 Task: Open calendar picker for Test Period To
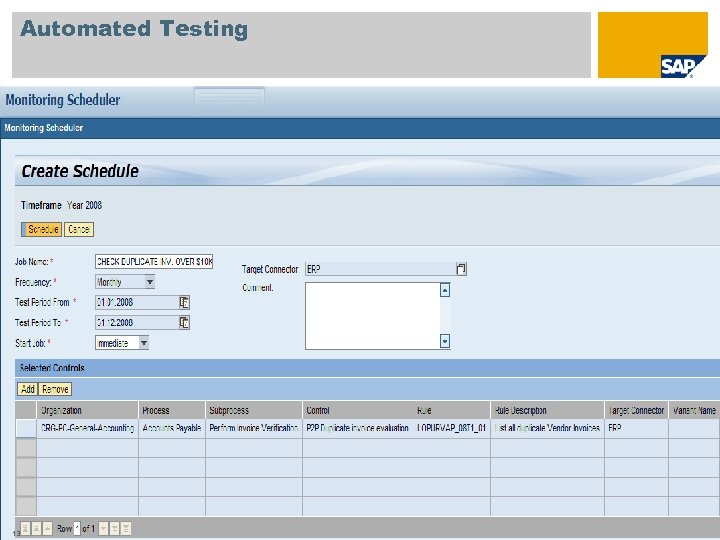[x=184, y=322]
